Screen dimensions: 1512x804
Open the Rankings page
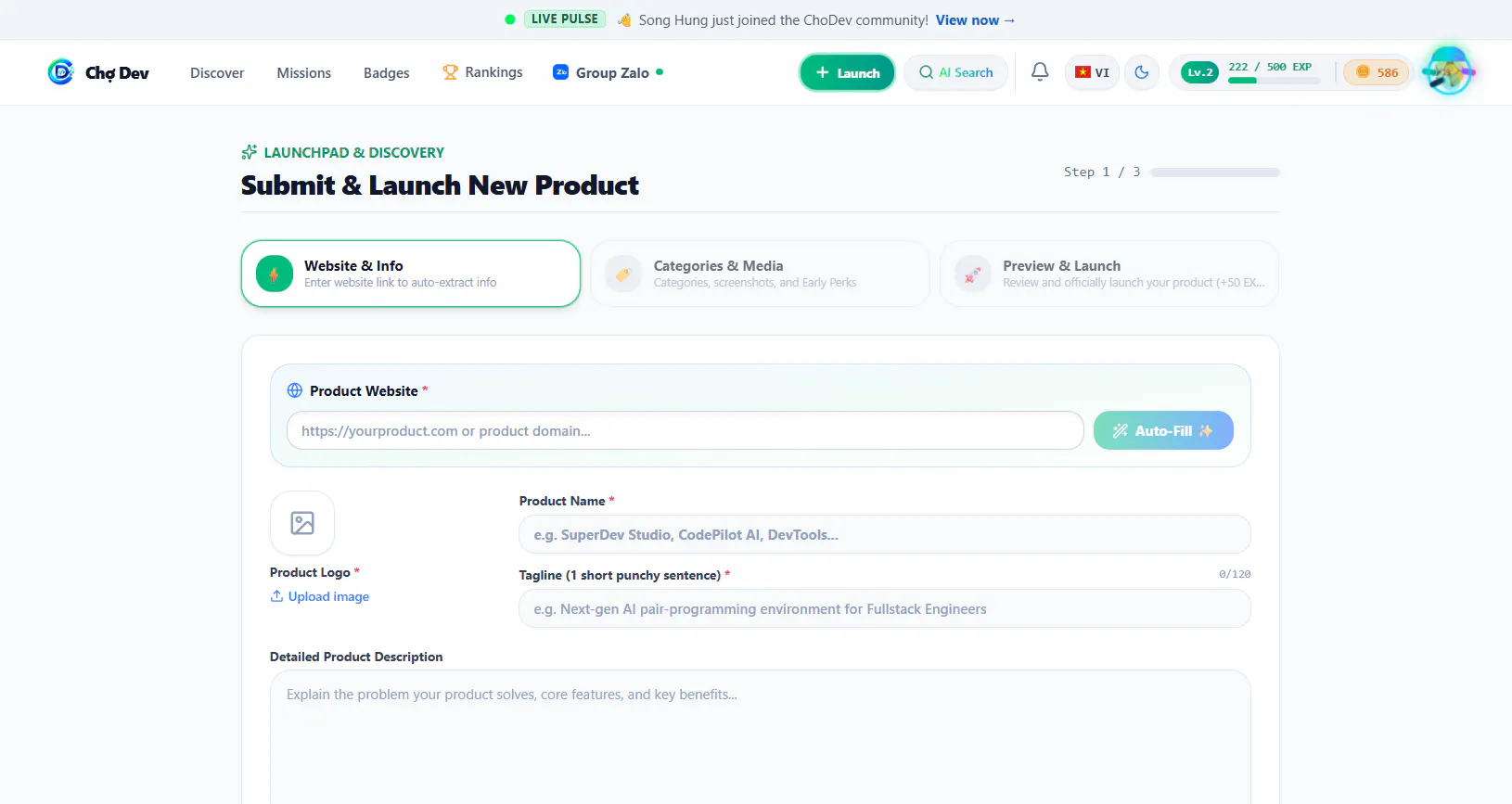click(482, 72)
